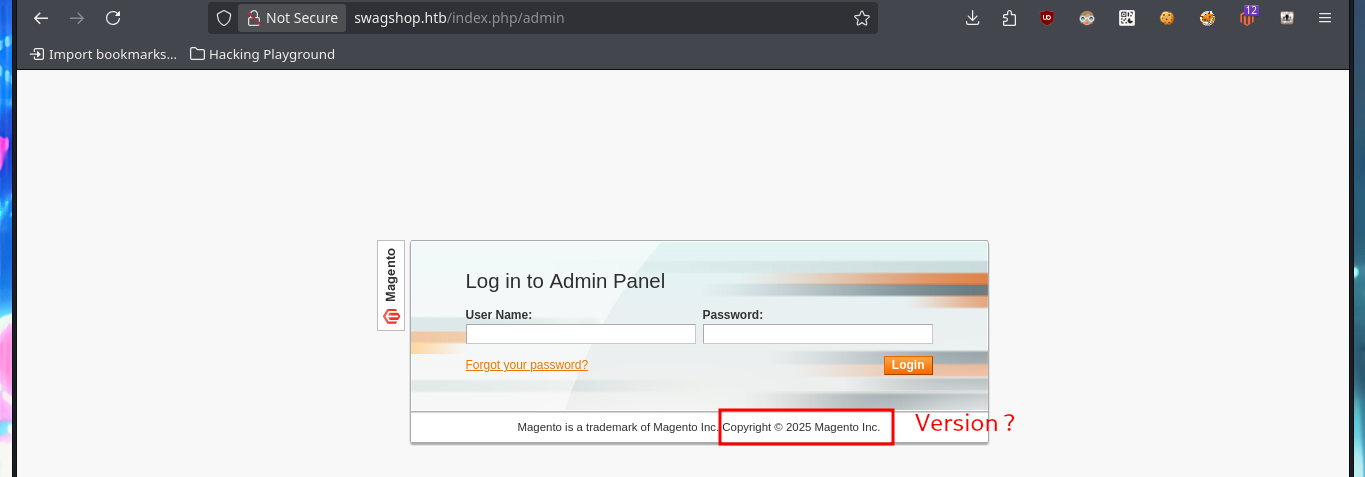The width and height of the screenshot is (1365, 477).
Task: Go back to the previous page
Action: [x=41, y=18]
